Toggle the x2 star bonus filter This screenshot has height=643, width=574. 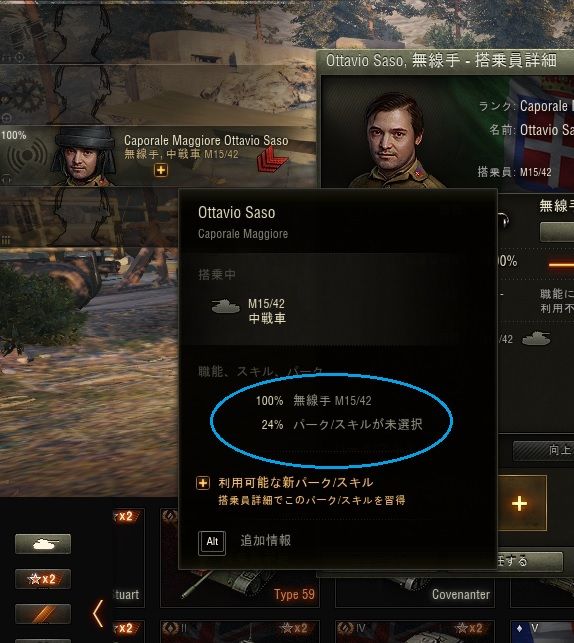click(43, 579)
